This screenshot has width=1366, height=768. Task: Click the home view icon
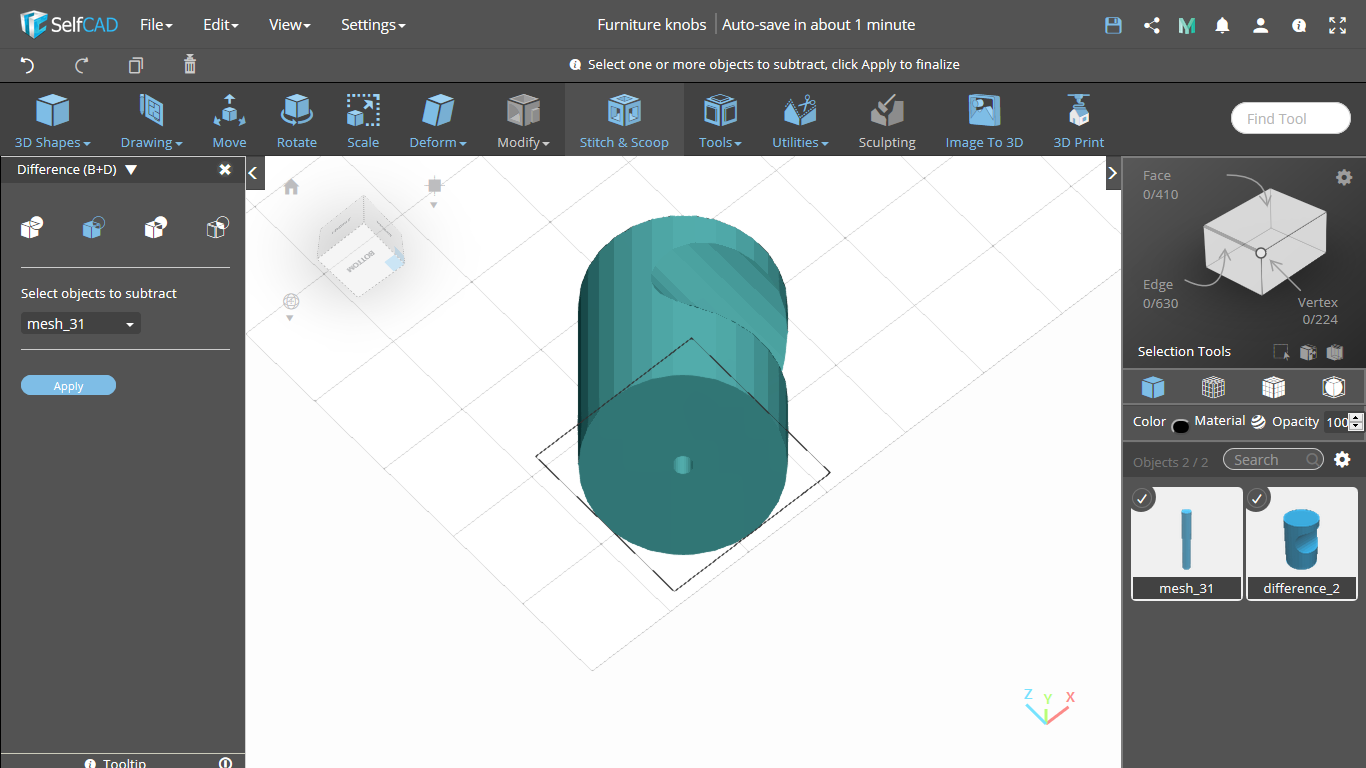point(291,186)
